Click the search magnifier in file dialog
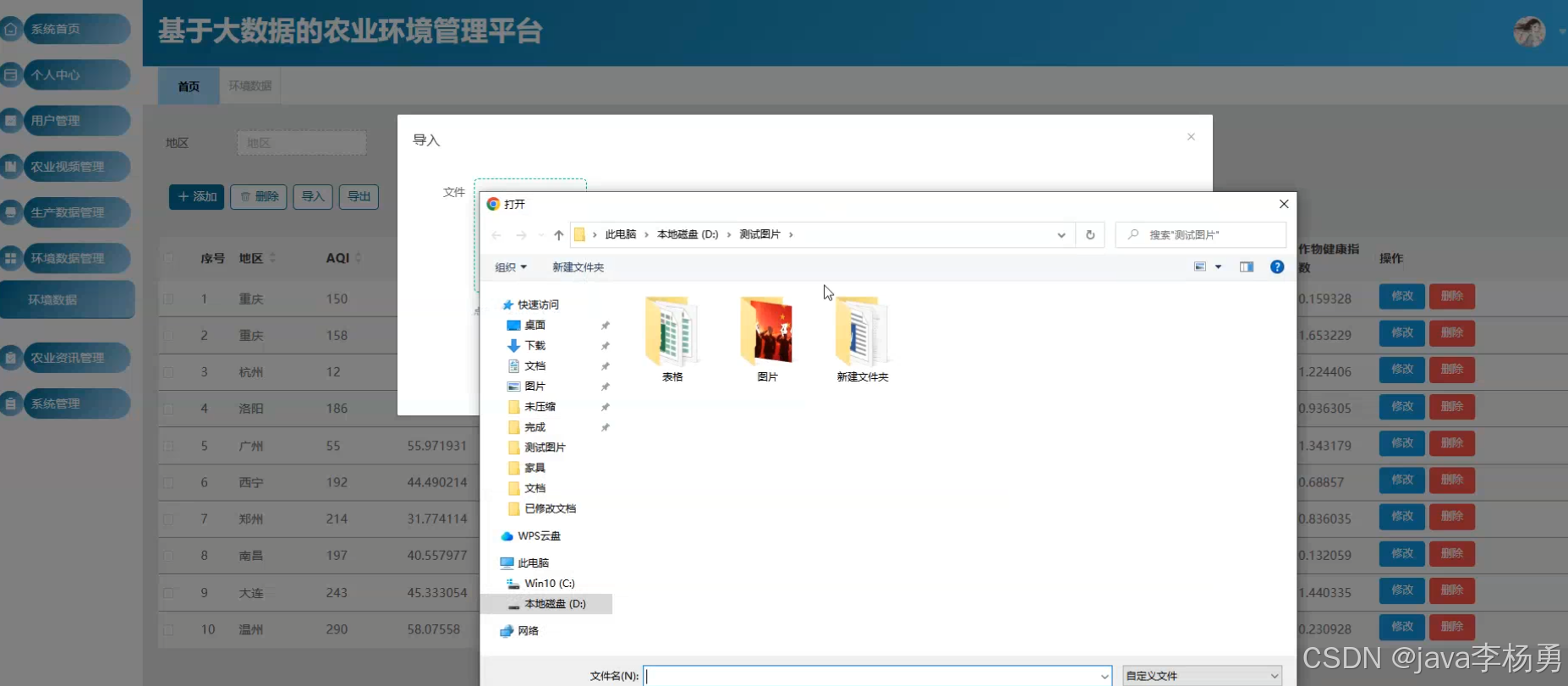The height and width of the screenshot is (686, 1568). pyautogui.click(x=1133, y=234)
